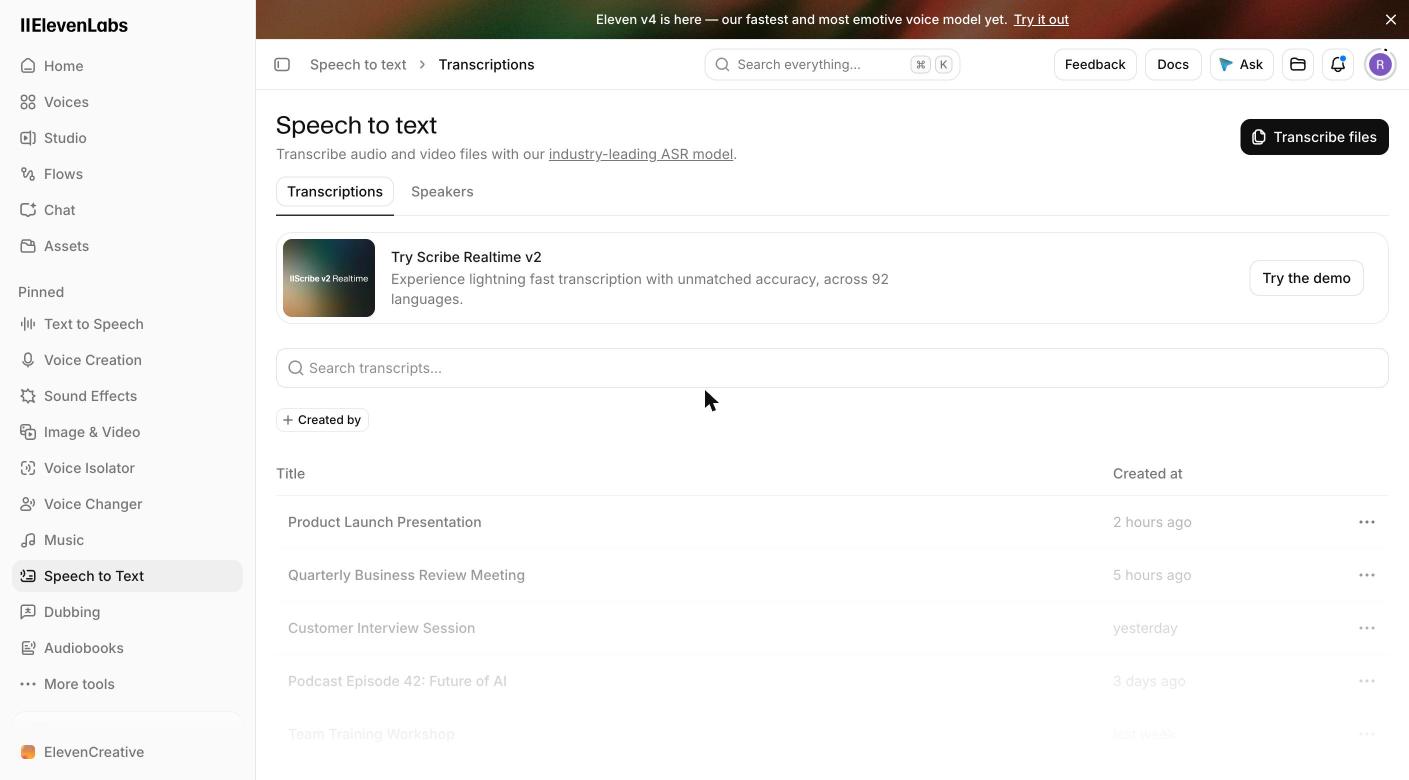Open options for Quarterly Business Review Meeting

[x=1366, y=575]
